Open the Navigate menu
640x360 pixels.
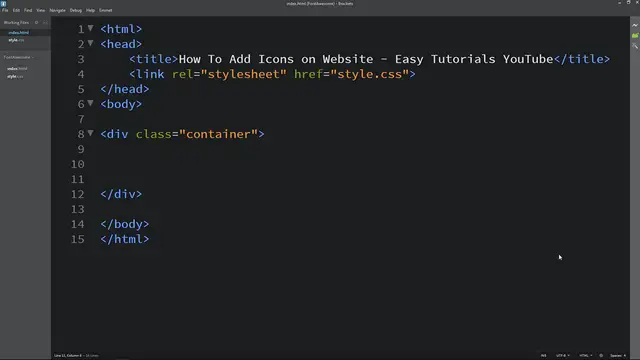pos(58,10)
